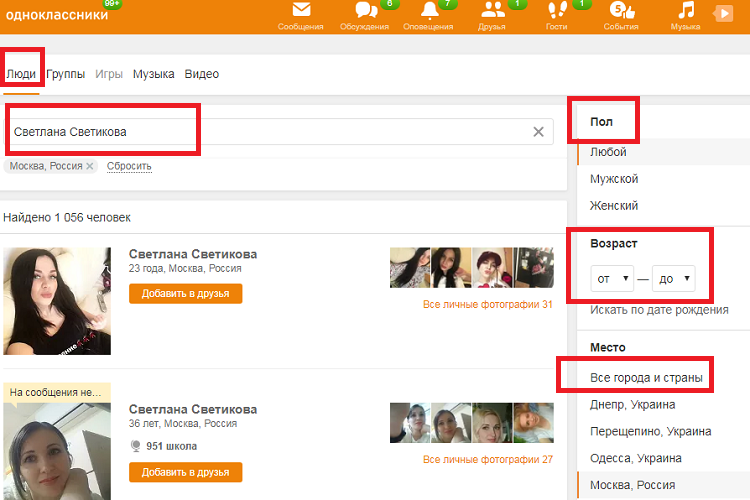Open the Гости footprints icon
This screenshot has height=500, width=750.
pos(557,11)
